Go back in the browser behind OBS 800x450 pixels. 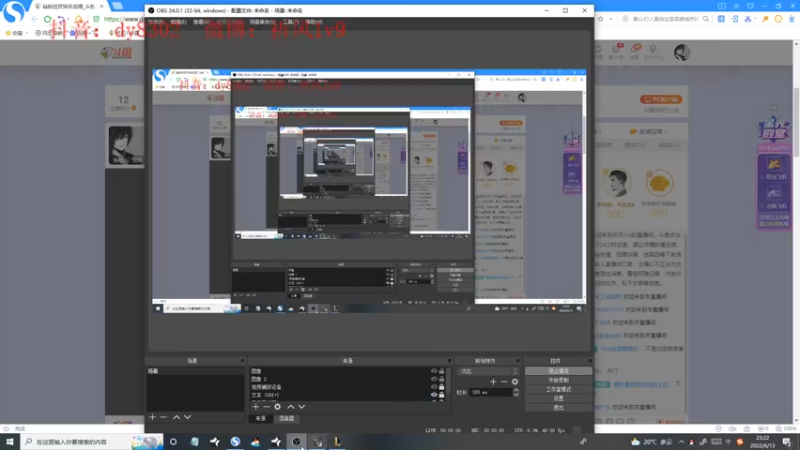35,19
